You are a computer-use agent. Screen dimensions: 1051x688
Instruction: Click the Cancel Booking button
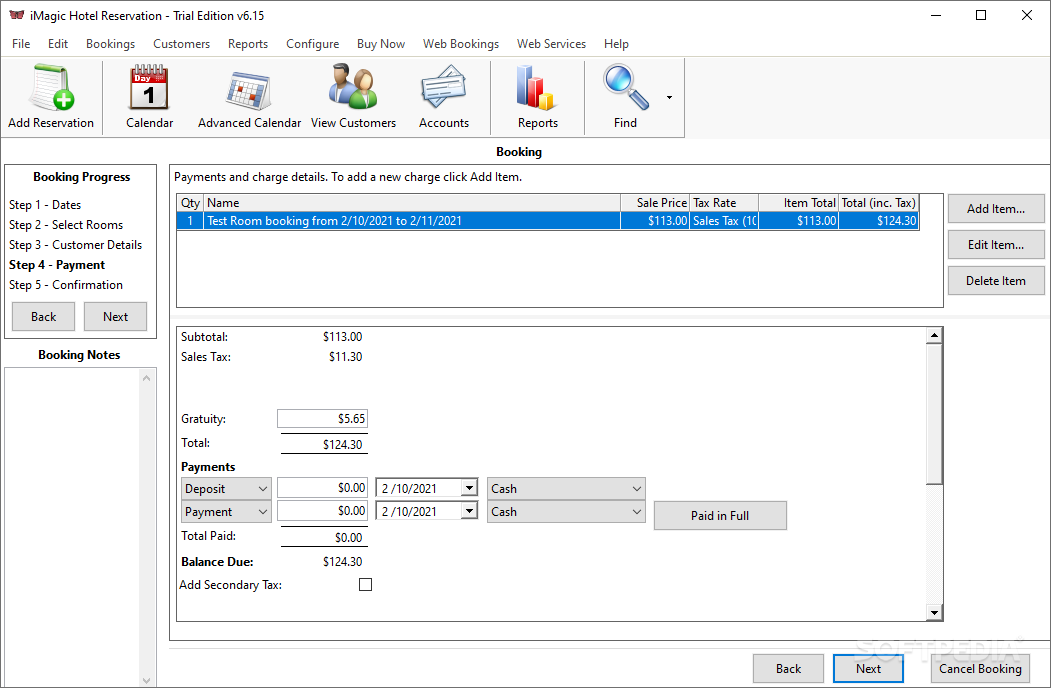click(x=980, y=669)
